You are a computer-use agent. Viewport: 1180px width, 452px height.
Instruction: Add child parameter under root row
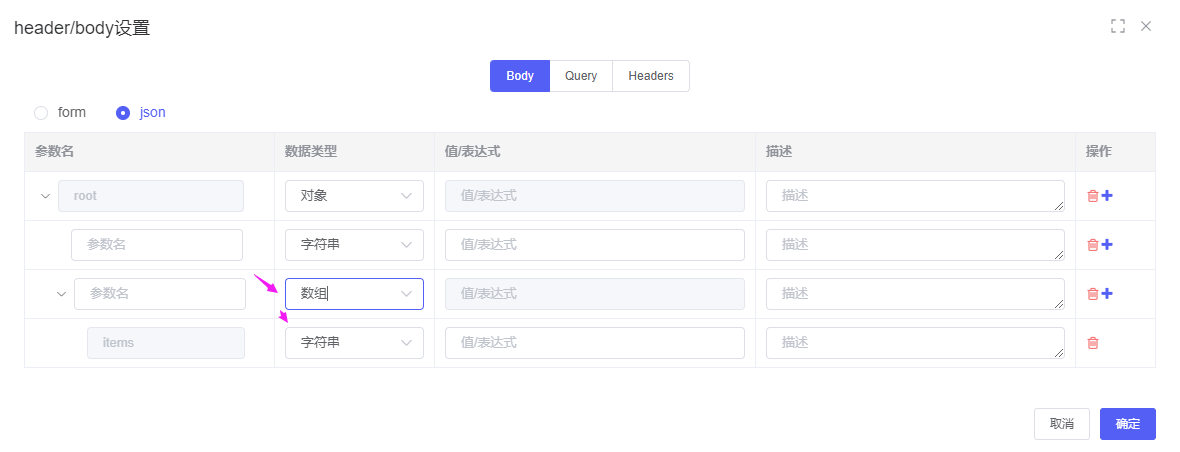[1107, 196]
